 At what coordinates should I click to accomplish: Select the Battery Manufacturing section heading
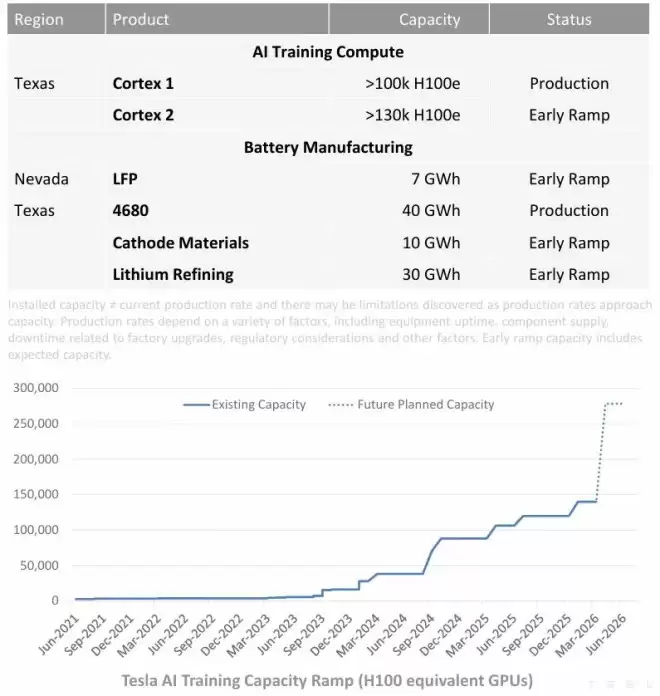coord(328,147)
